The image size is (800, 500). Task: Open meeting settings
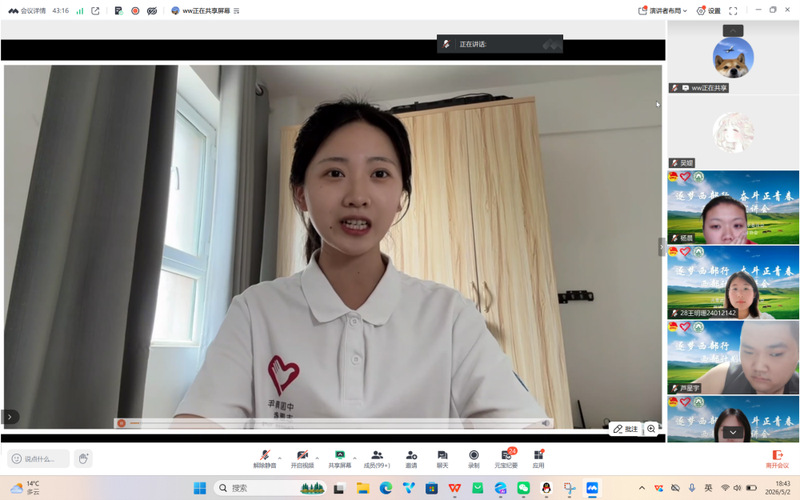(709, 10)
